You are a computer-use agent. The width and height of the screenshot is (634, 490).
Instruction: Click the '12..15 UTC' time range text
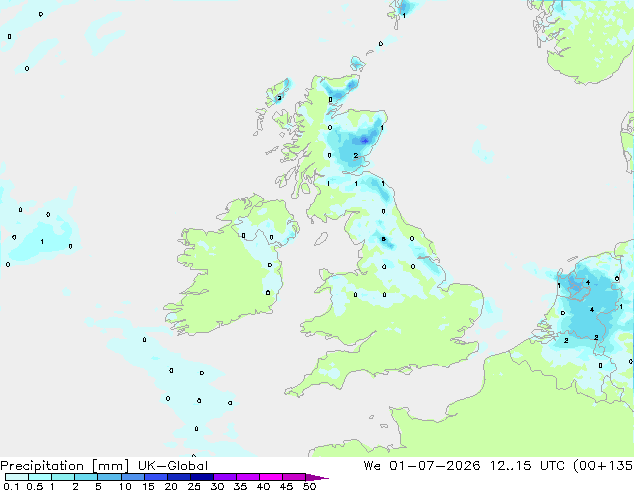[527, 466]
